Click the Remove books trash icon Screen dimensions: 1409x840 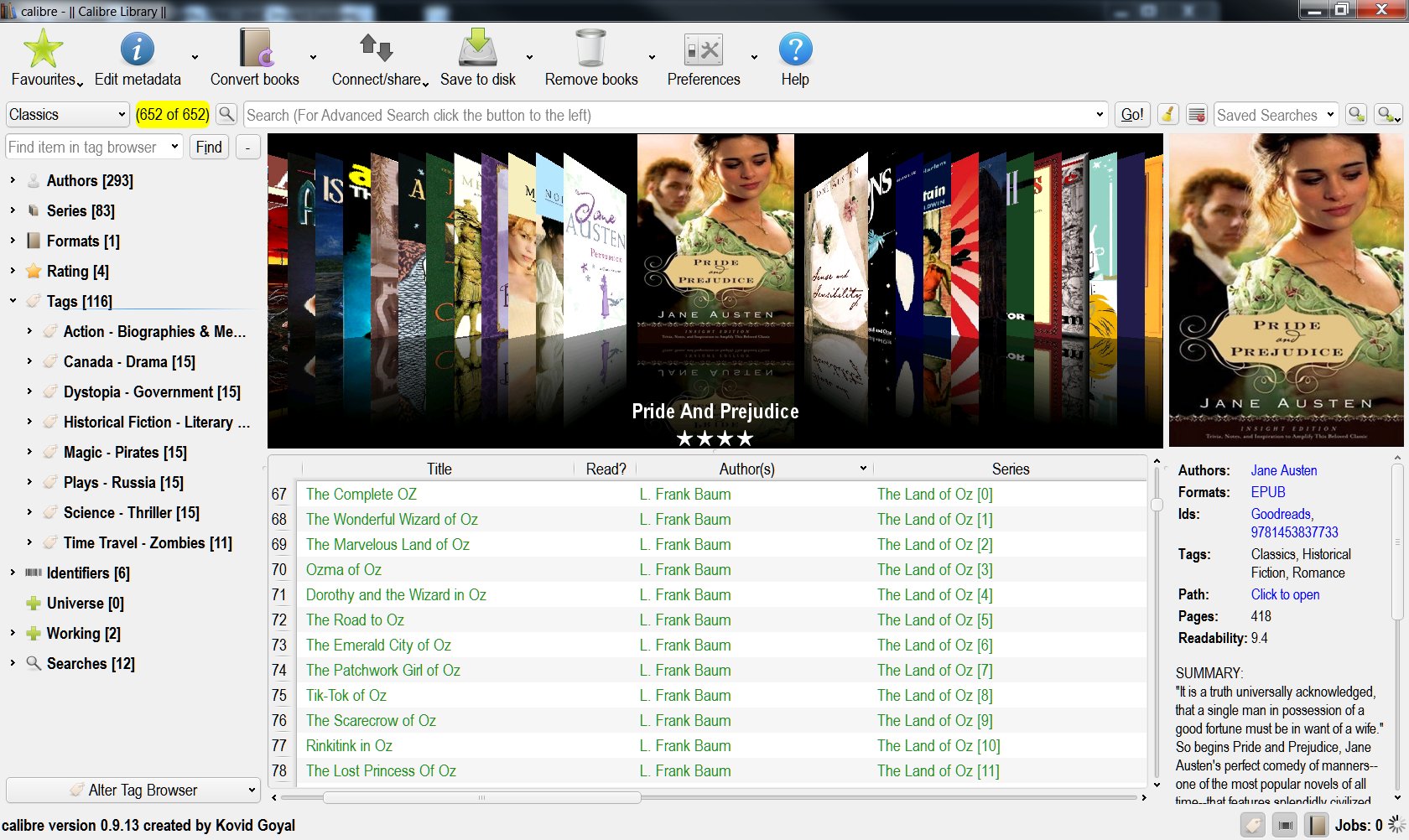tap(590, 49)
